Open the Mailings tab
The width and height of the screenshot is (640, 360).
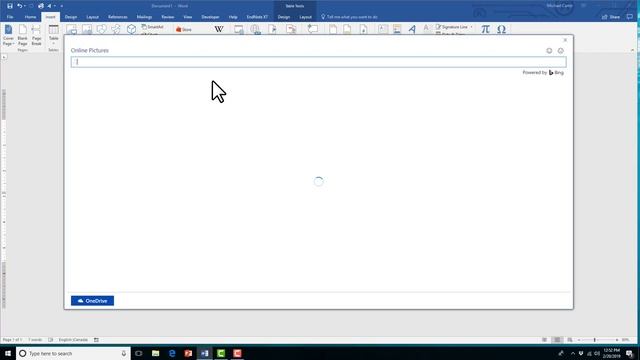pyautogui.click(x=144, y=17)
